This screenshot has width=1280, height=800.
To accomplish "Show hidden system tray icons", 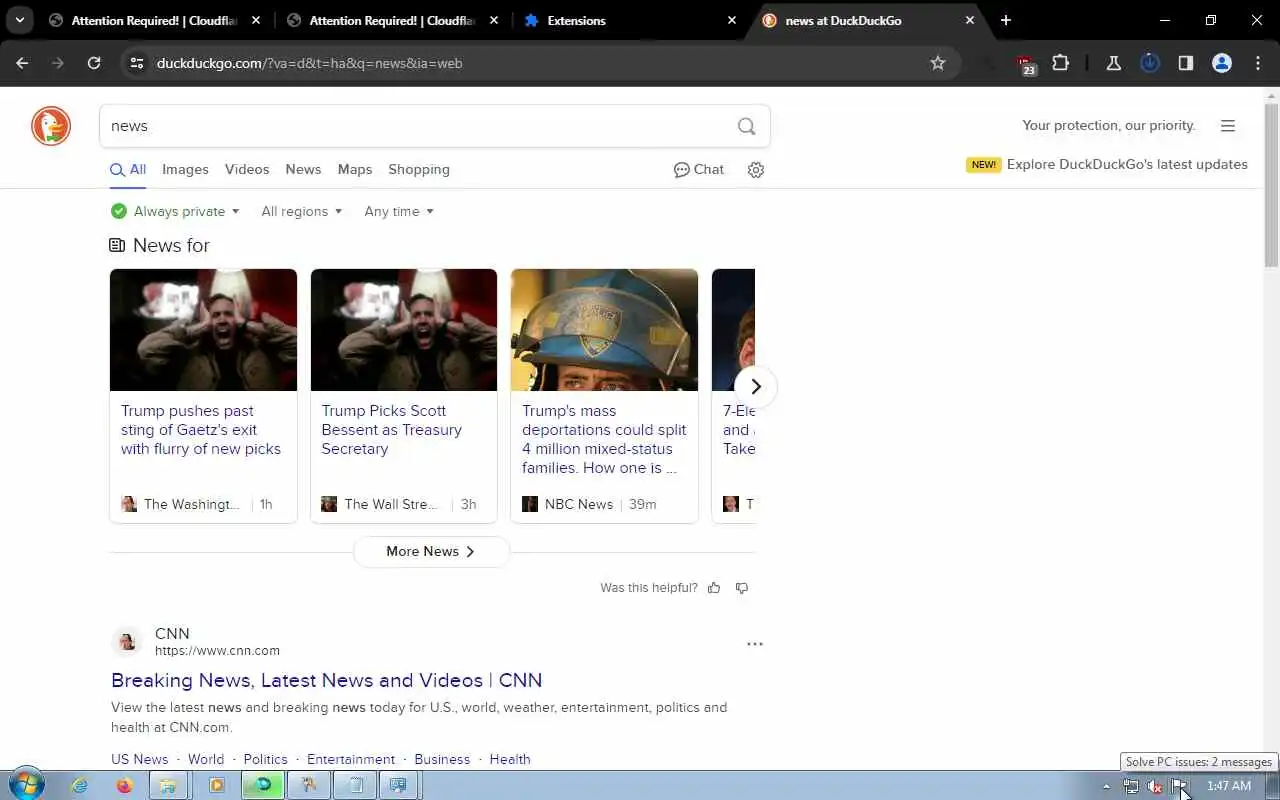I will [x=1106, y=786].
